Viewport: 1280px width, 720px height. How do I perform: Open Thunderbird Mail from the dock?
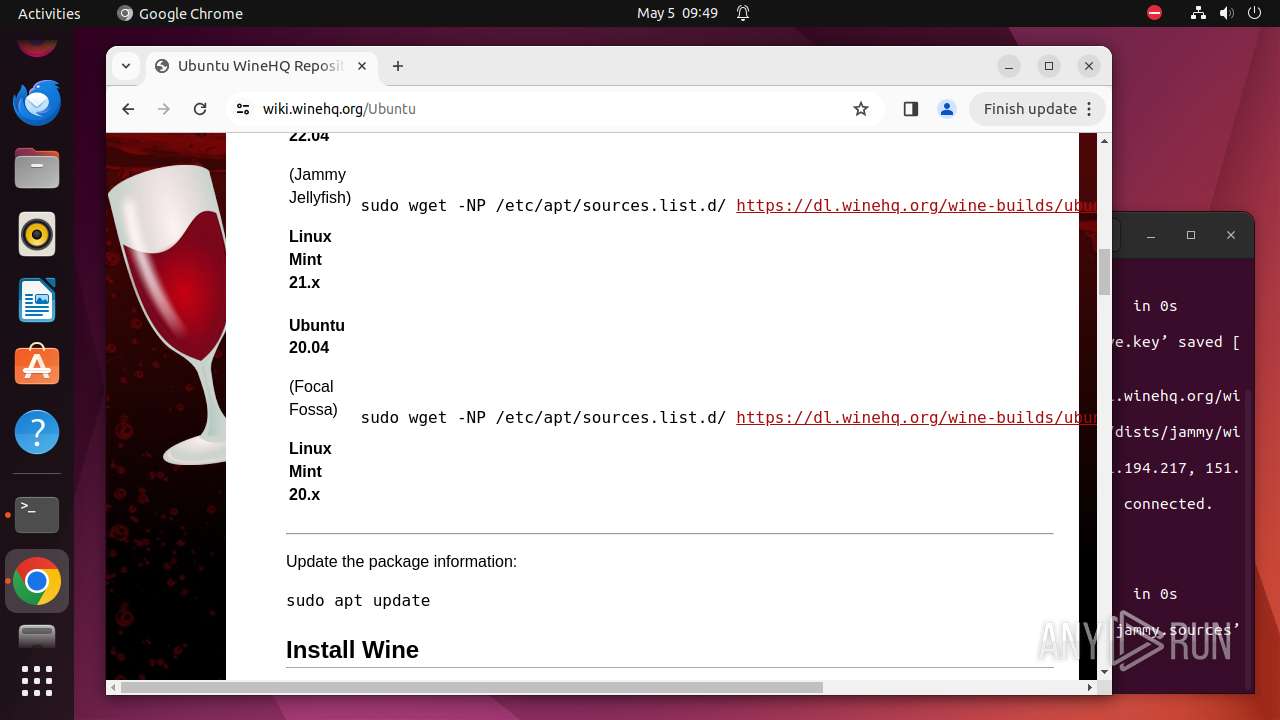[x=37, y=103]
